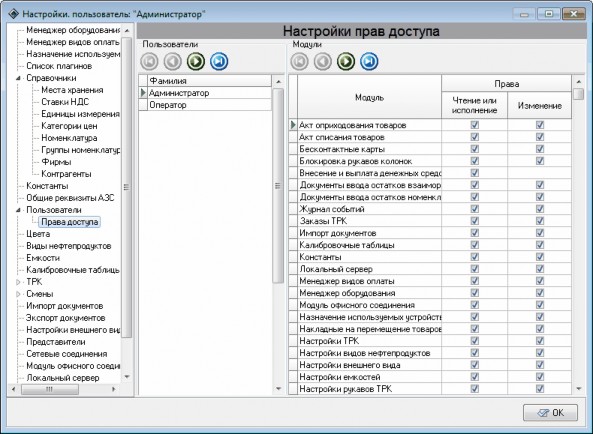Click the tree's horizontal scrollbar thumb
Screen dimensions: 593x434
coord(50,389)
